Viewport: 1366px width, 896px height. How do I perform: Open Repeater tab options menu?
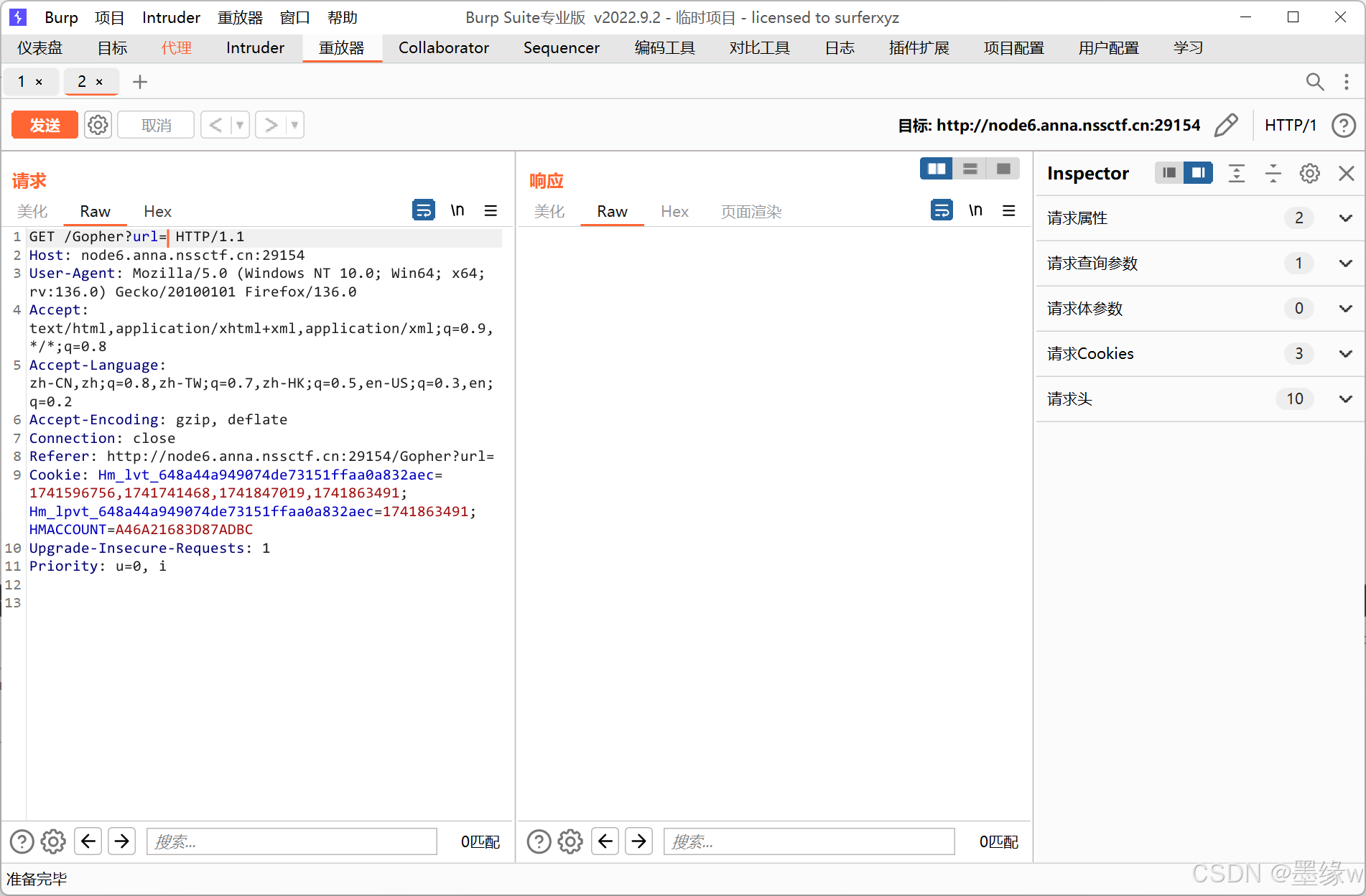click(x=1346, y=82)
